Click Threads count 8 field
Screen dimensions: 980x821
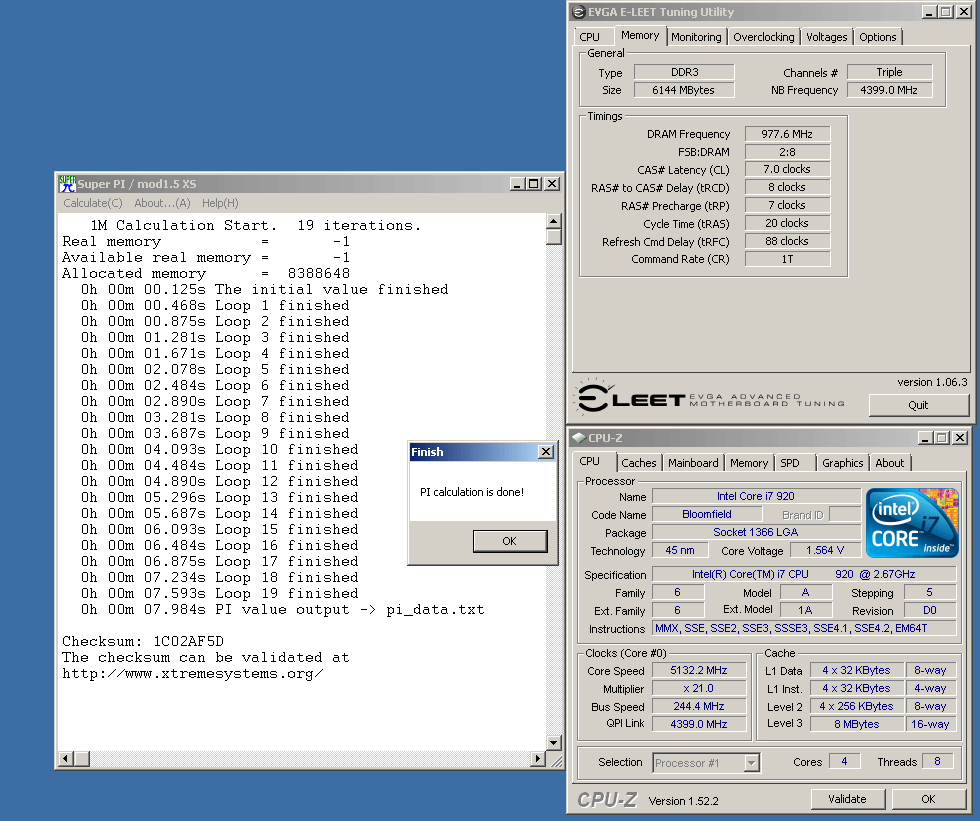[937, 761]
